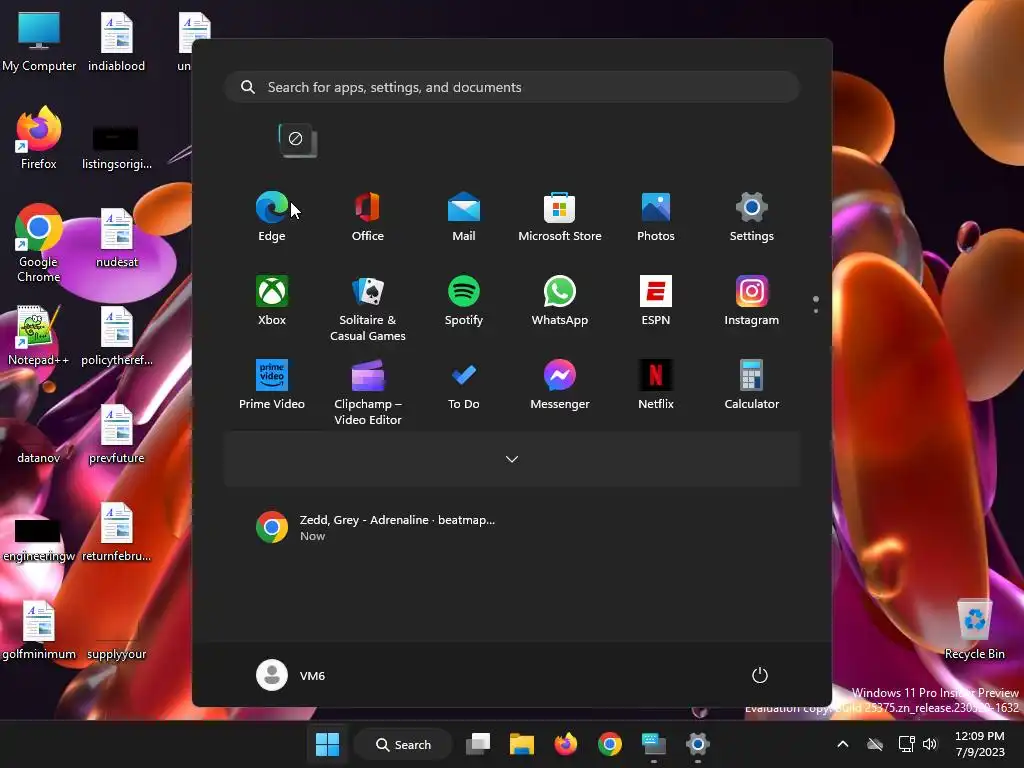This screenshot has width=1024, height=768.
Task: Select the Notepad++ desktop shortcut
Action: (x=39, y=336)
